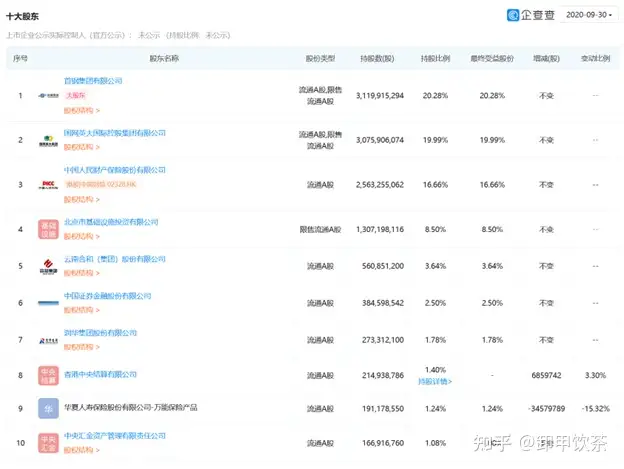The height and width of the screenshot is (469, 624).
Task: Click share count 384,598,542
Action: coord(383,303)
